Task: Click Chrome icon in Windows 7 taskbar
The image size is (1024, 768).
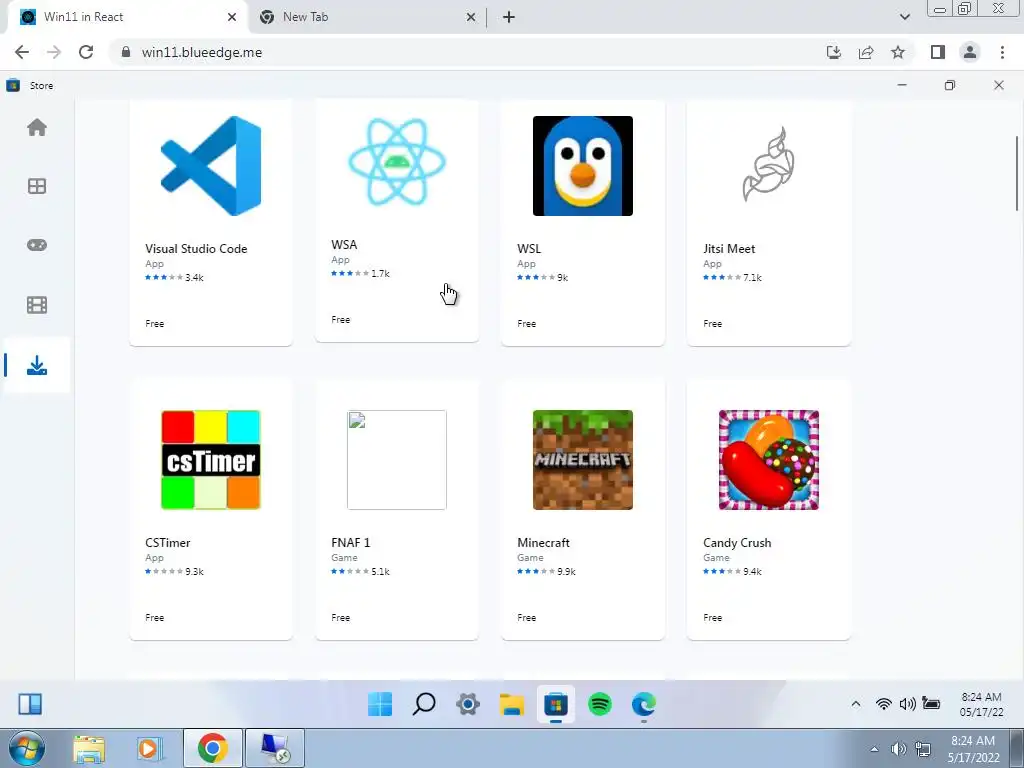Action: coord(212,748)
